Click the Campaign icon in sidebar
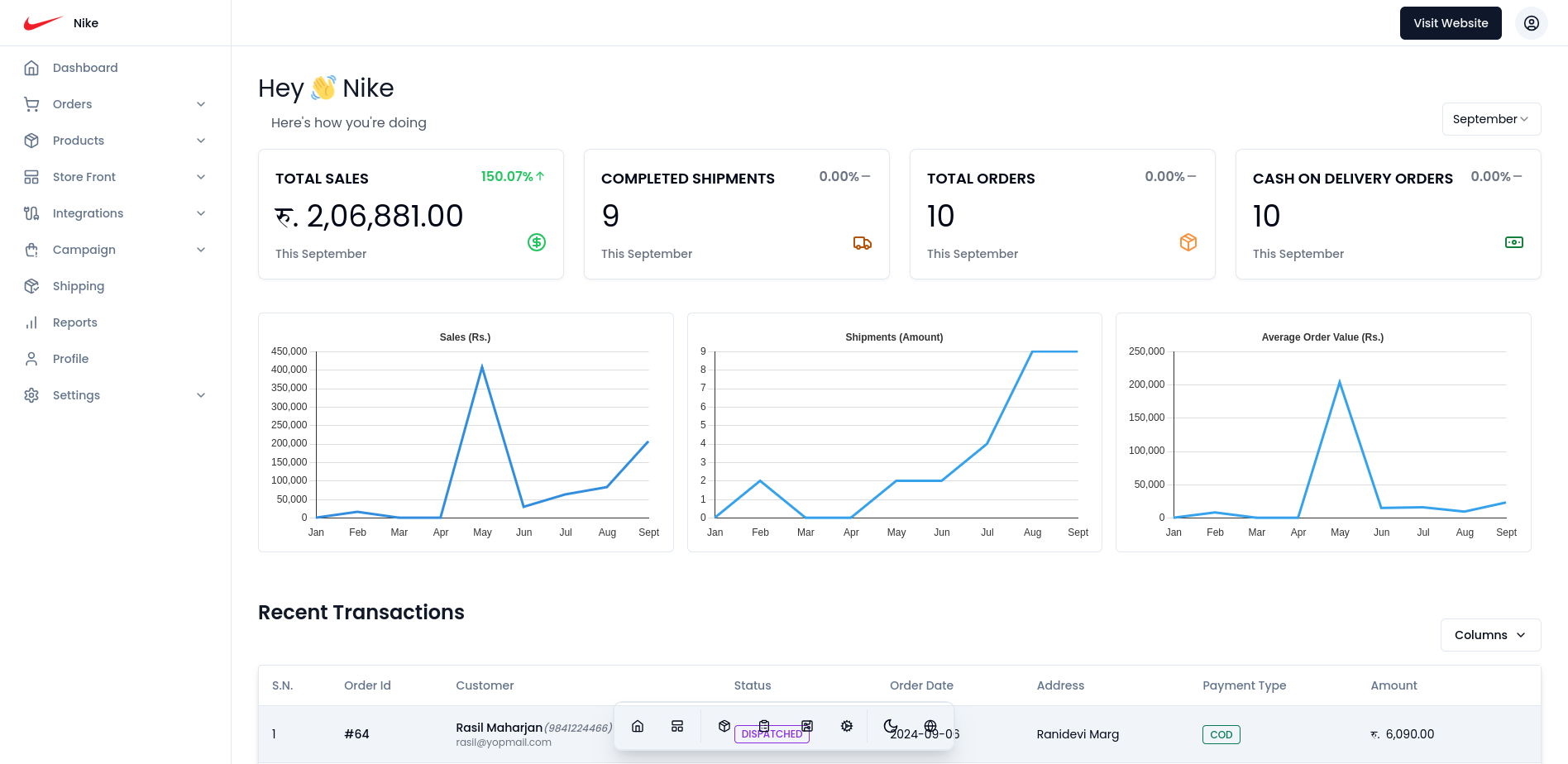Viewport: 1568px width, 764px height. pyautogui.click(x=31, y=250)
